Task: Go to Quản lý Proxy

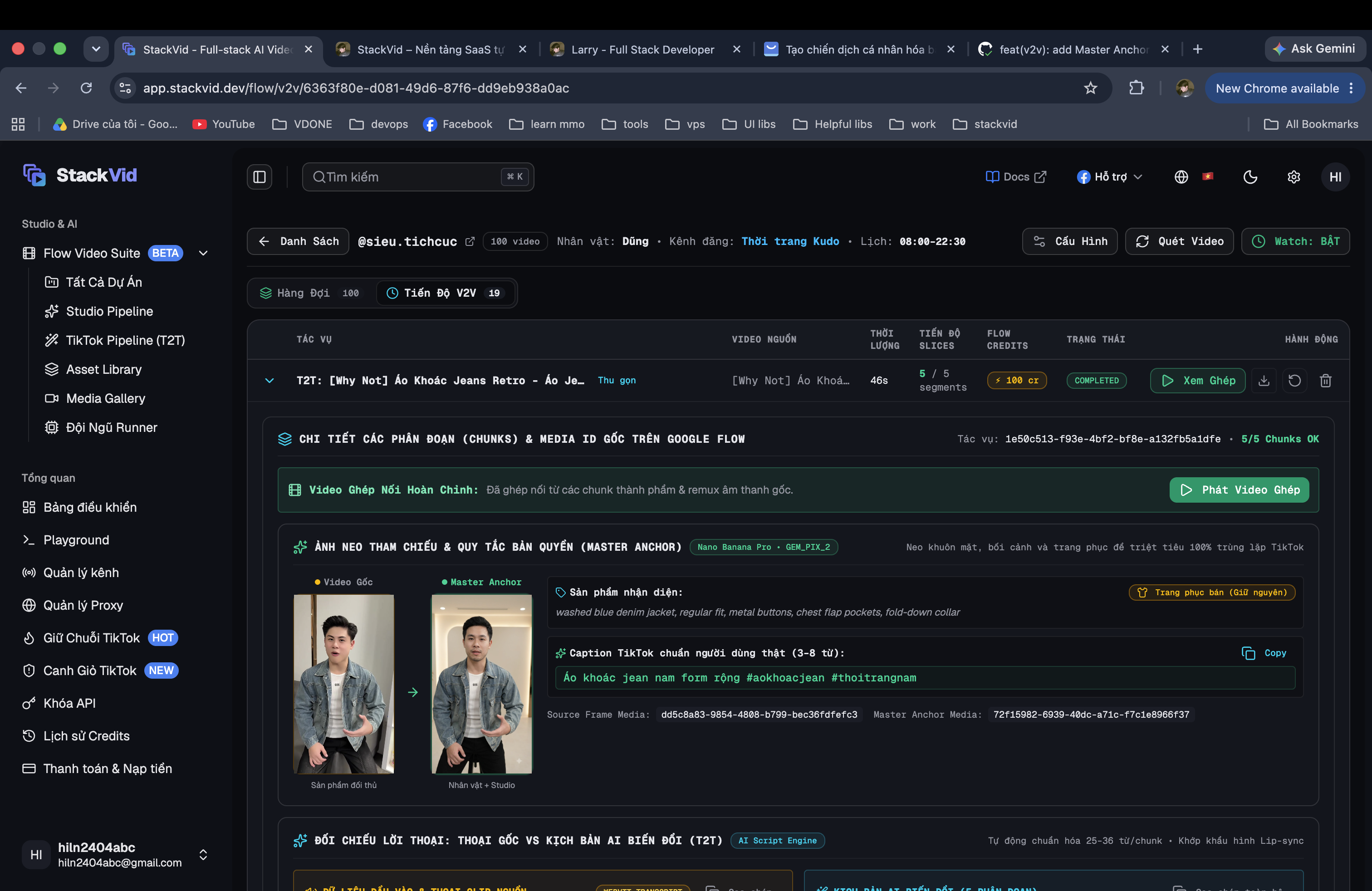Action: click(83, 605)
